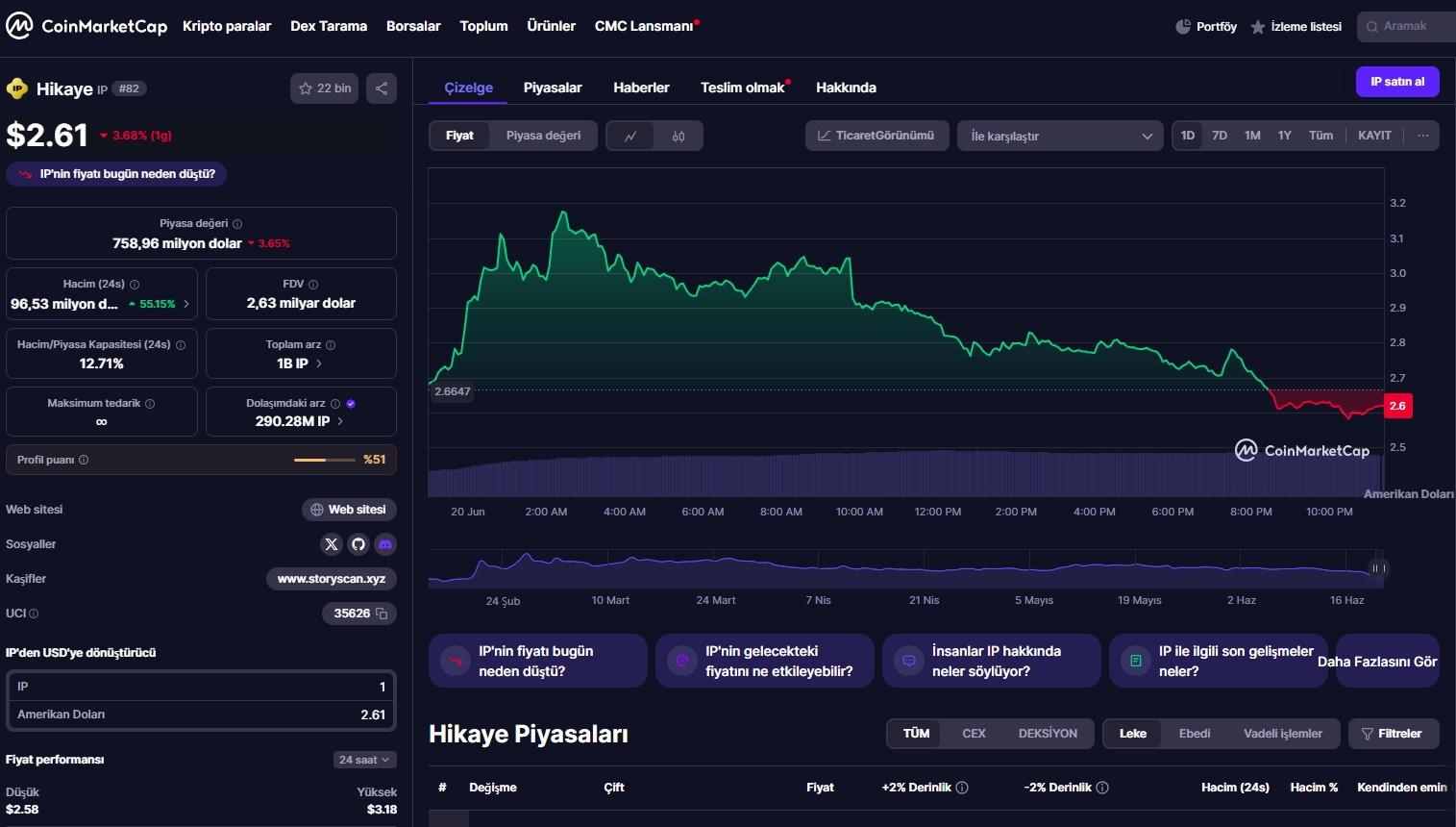Switch to Teslim olmak tab
The height and width of the screenshot is (827, 1456).
coord(743,88)
